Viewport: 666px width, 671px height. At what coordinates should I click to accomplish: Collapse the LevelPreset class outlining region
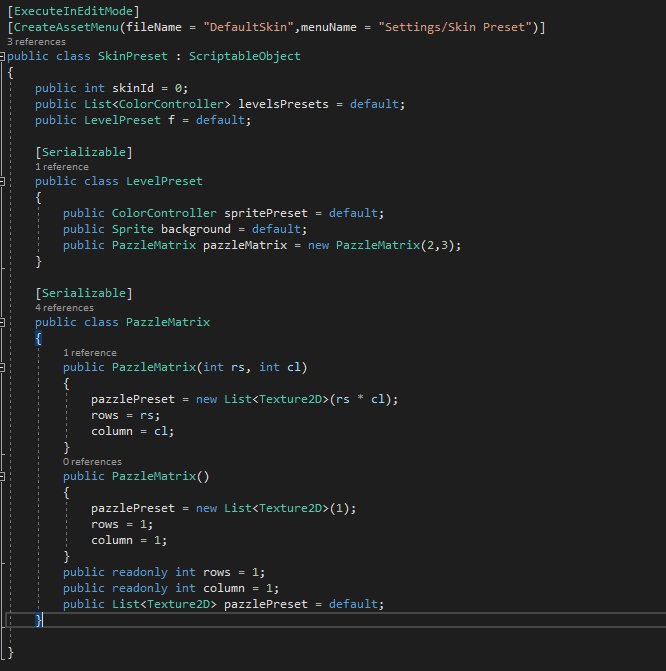coord(2,181)
